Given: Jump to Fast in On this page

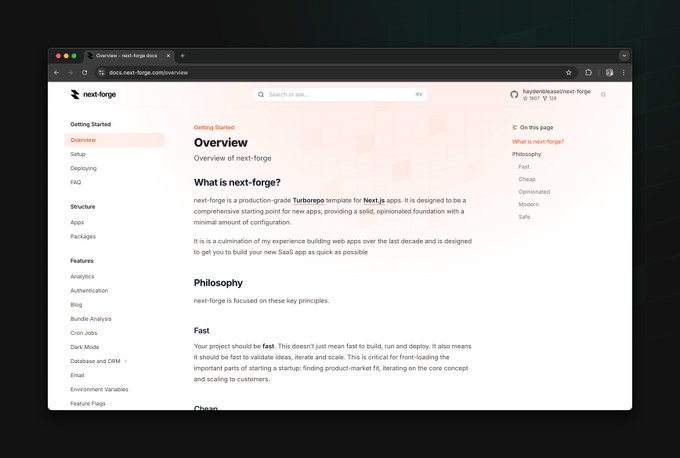Looking at the screenshot, I should [524, 167].
